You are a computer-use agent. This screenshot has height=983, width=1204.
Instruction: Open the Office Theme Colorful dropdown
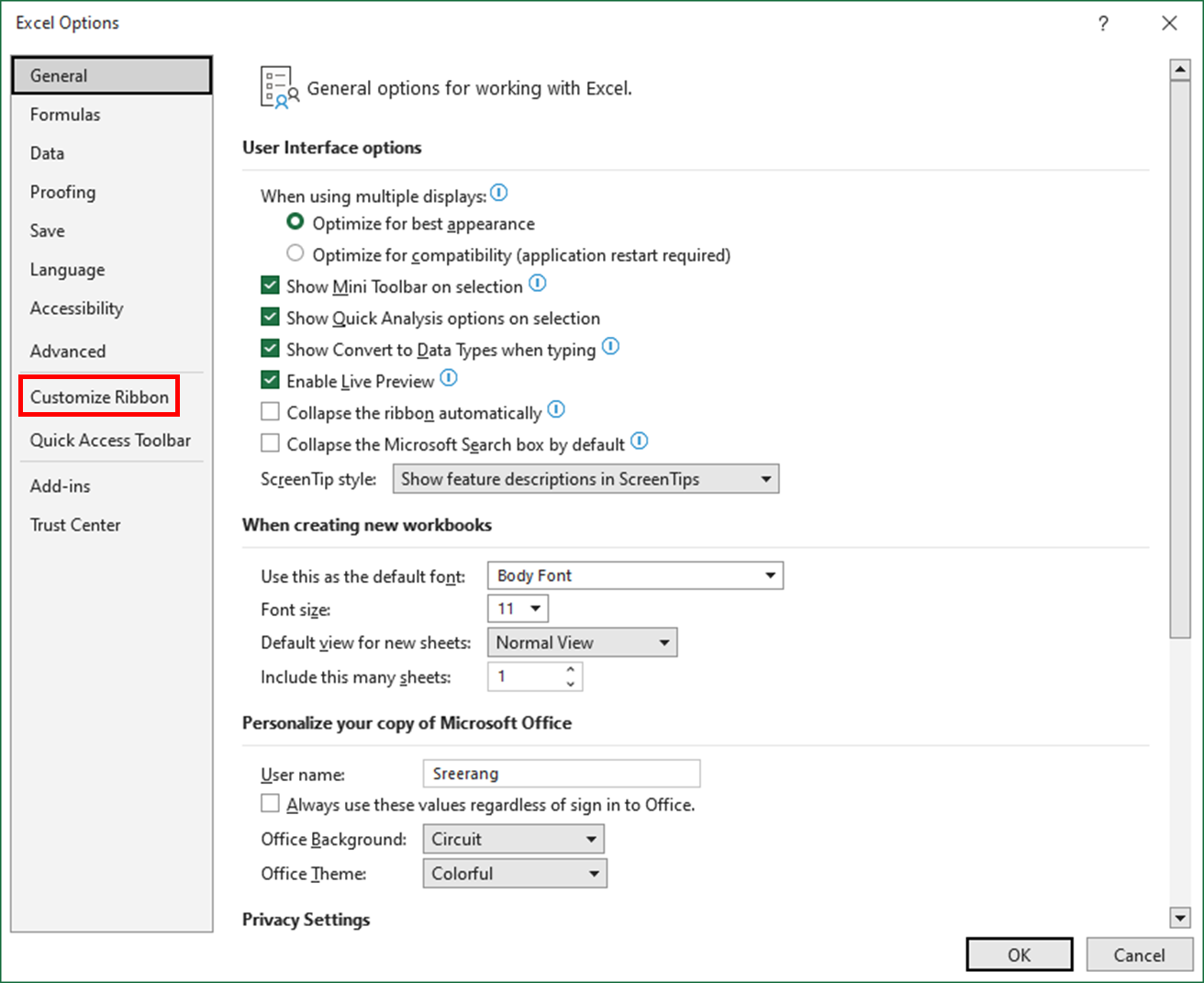(x=515, y=874)
